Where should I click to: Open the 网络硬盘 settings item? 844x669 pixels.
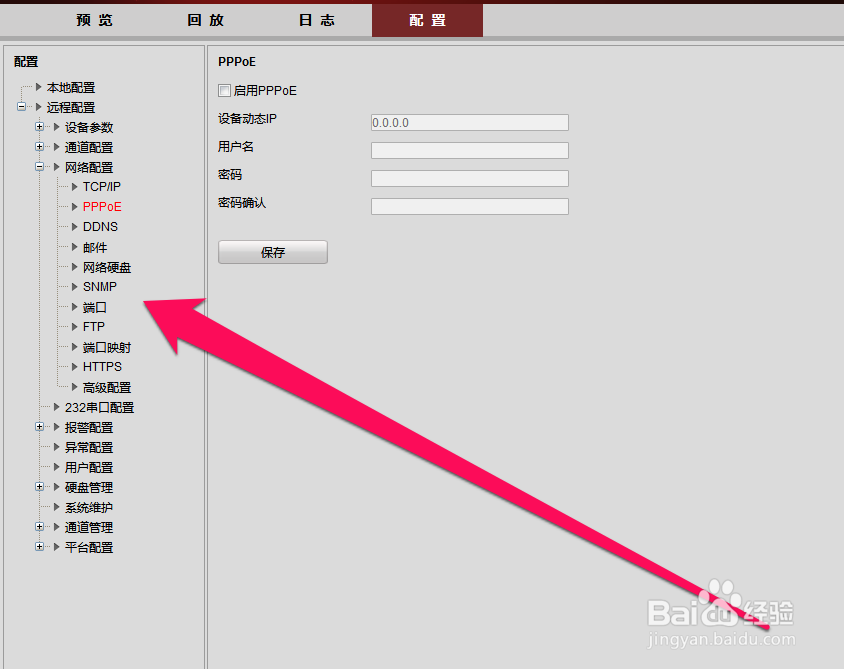[107, 267]
